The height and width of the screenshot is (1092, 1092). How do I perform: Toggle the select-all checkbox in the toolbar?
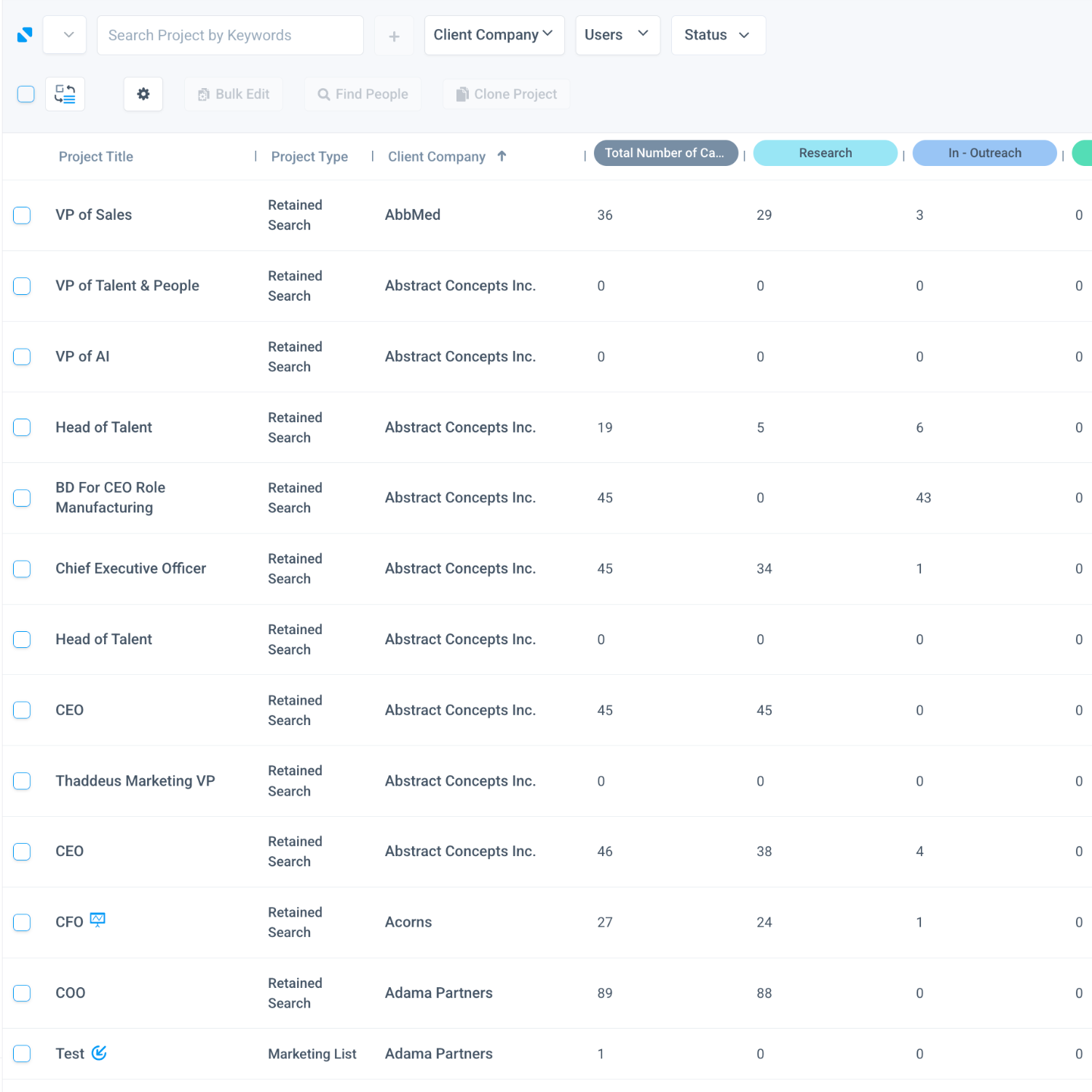tap(26, 94)
